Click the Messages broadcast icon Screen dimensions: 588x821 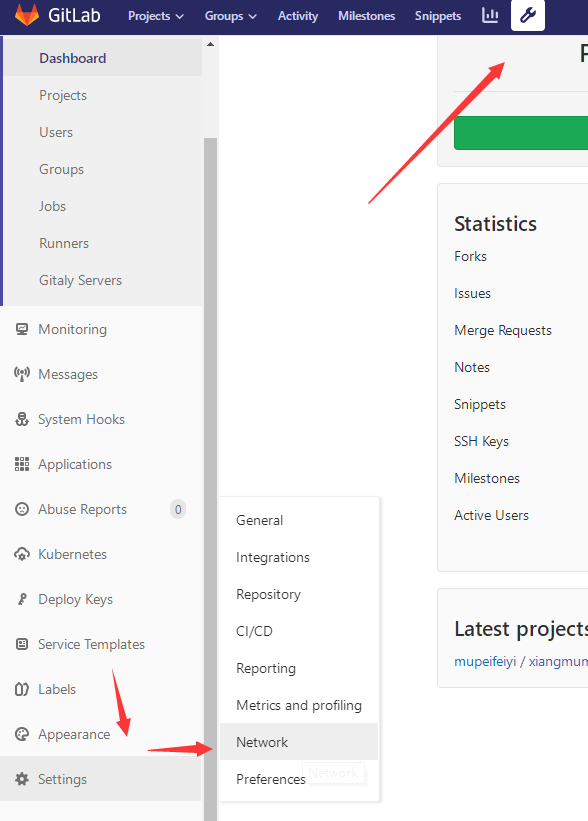click(21, 374)
